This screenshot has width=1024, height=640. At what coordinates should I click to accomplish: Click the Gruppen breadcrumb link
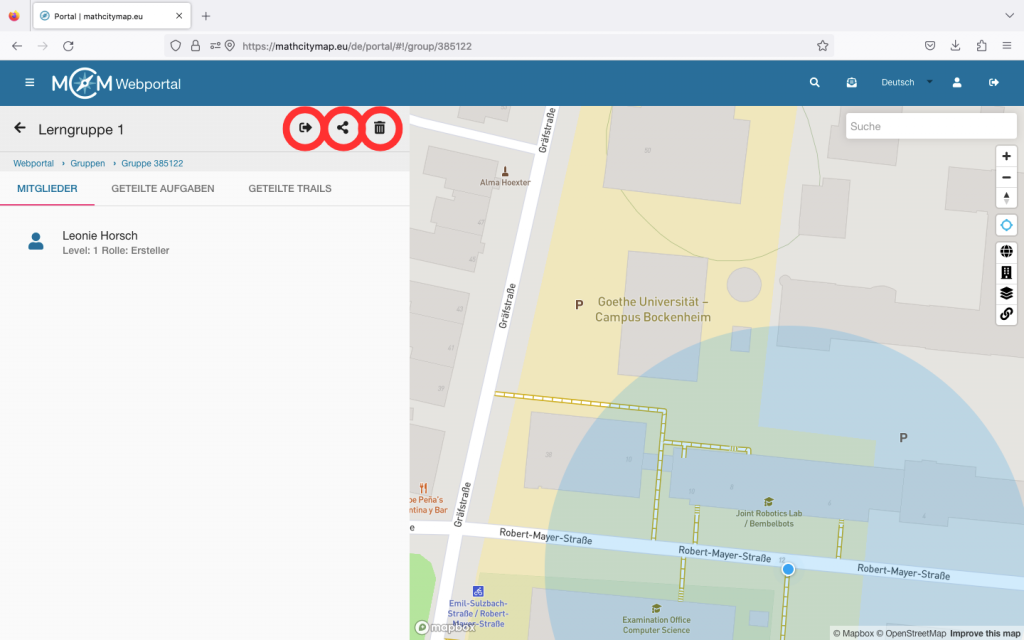88,163
